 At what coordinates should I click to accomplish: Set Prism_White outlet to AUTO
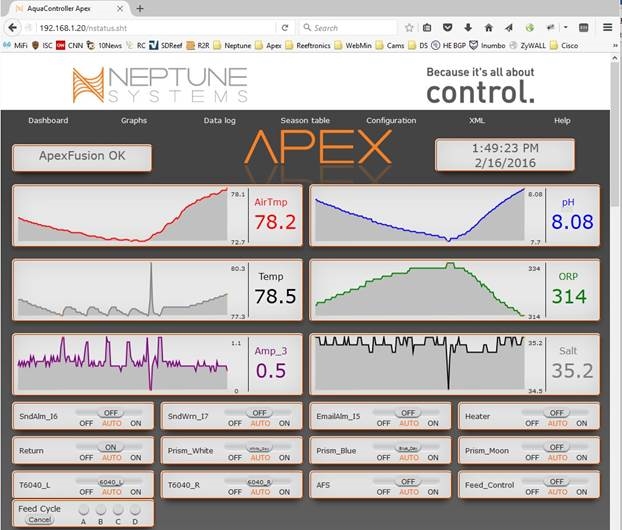pos(260,457)
